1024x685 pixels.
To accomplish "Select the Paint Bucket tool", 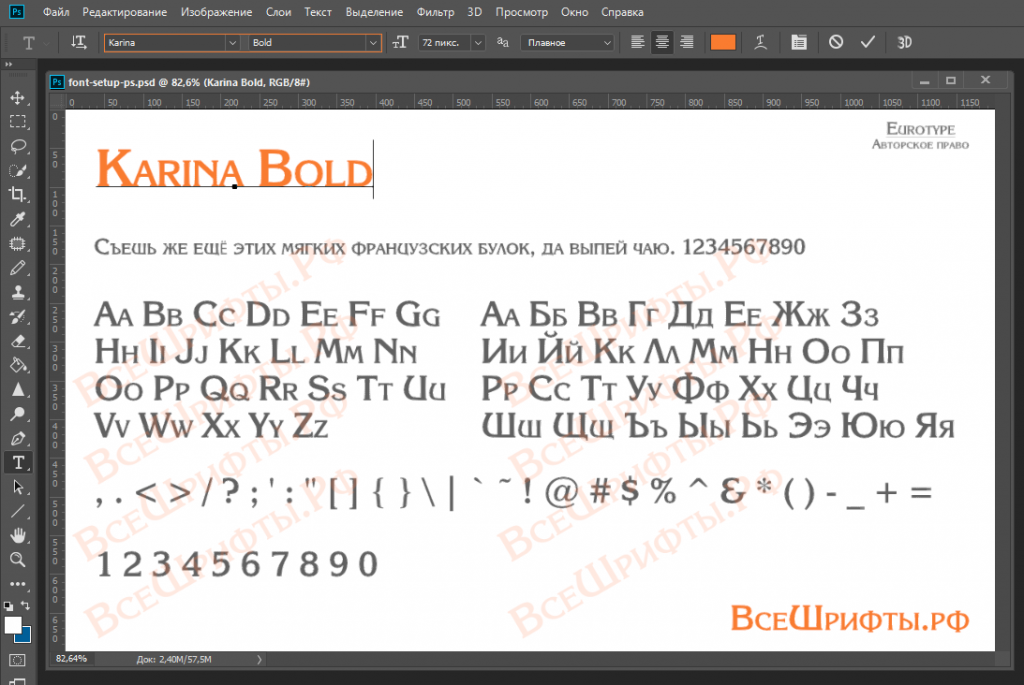I will (18, 365).
